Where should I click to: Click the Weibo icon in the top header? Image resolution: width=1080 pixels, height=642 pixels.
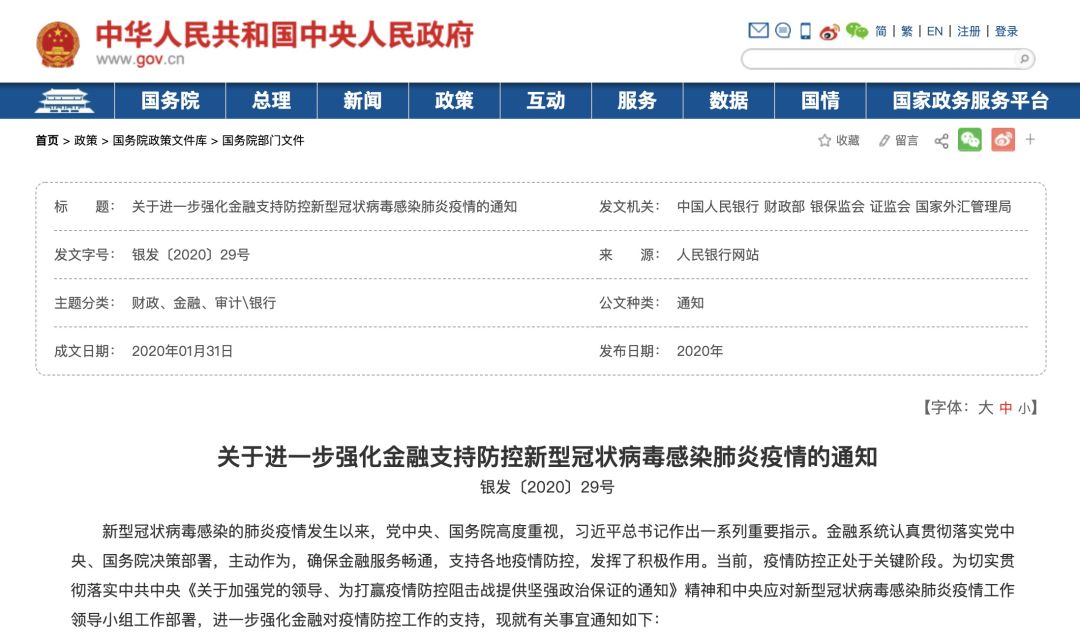[831, 30]
